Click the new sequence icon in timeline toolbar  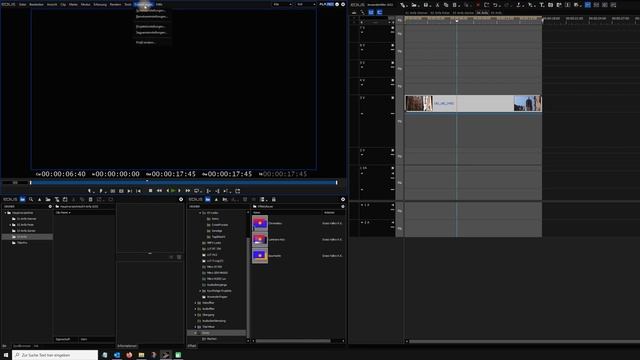(403, 5)
